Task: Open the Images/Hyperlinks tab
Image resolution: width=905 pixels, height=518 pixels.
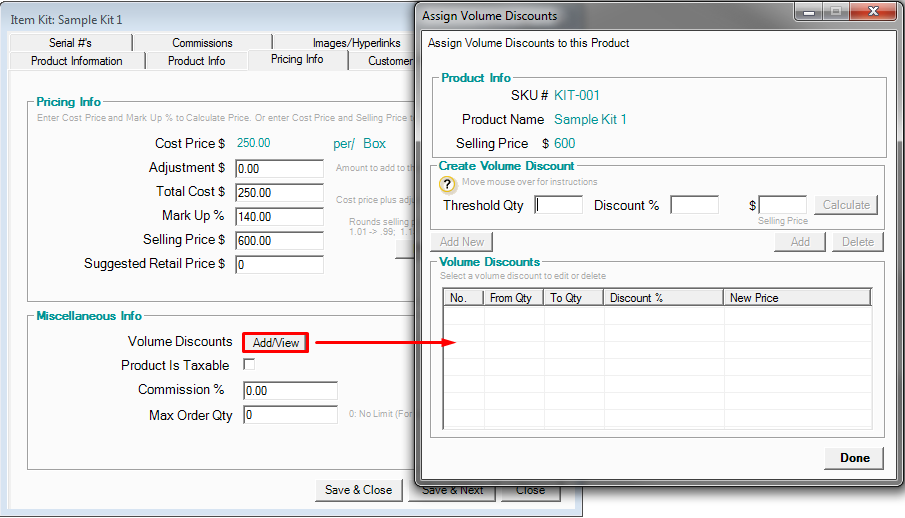Action: pyautogui.click(x=356, y=43)
